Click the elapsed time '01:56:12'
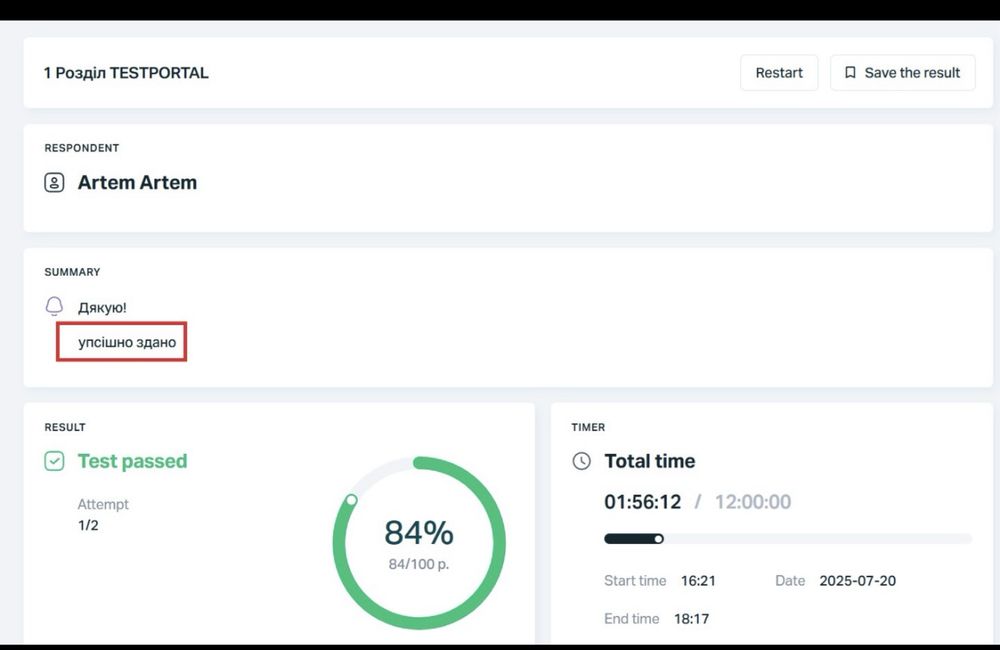The width and height of the screenshot is (1000, 650). 643,502
